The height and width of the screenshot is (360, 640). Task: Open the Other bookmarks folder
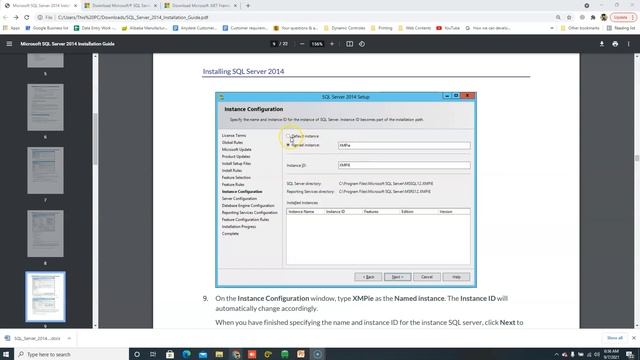coord(580,28)
